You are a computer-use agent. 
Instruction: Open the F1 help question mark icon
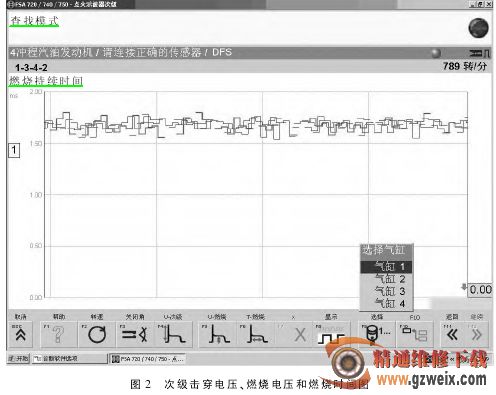(x=59, y=334)
